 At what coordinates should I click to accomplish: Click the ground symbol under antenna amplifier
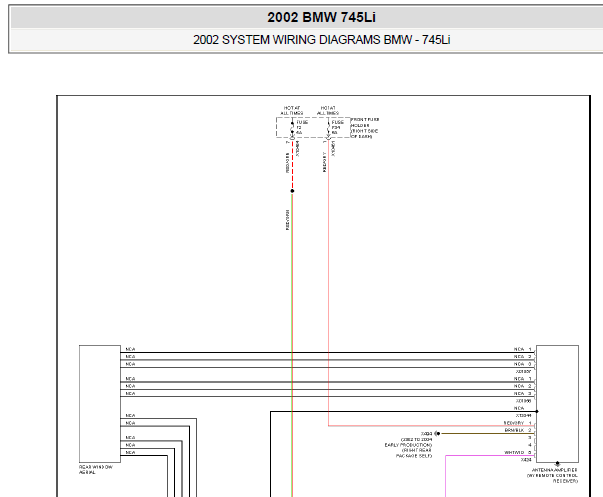coord(557,464)
